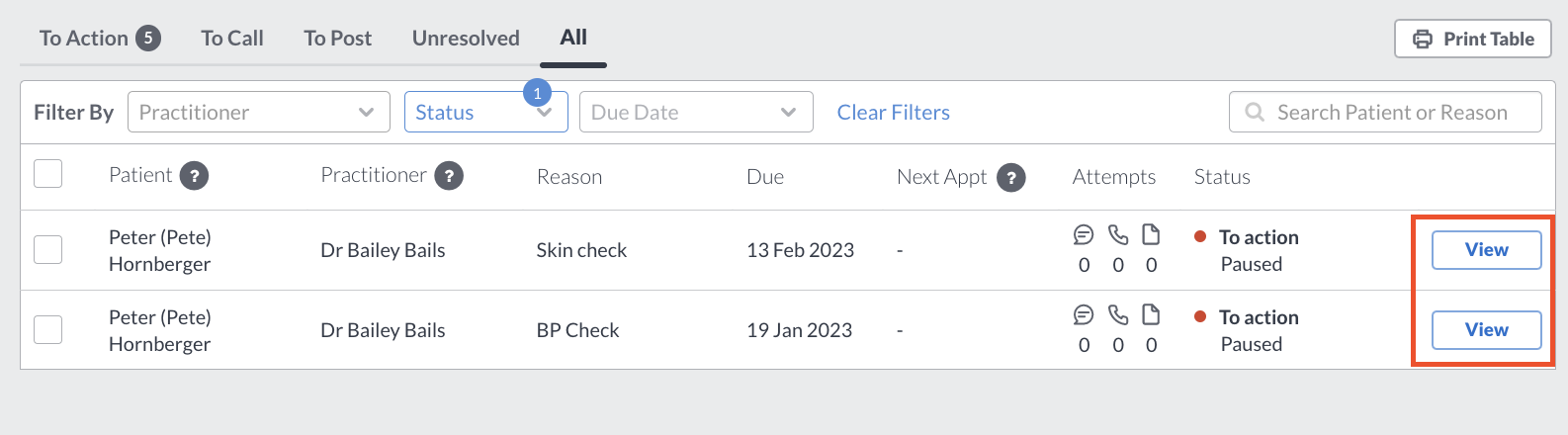Switch to the Unresolved tab
Screen dimensions: 1568x435
[466, 39]
